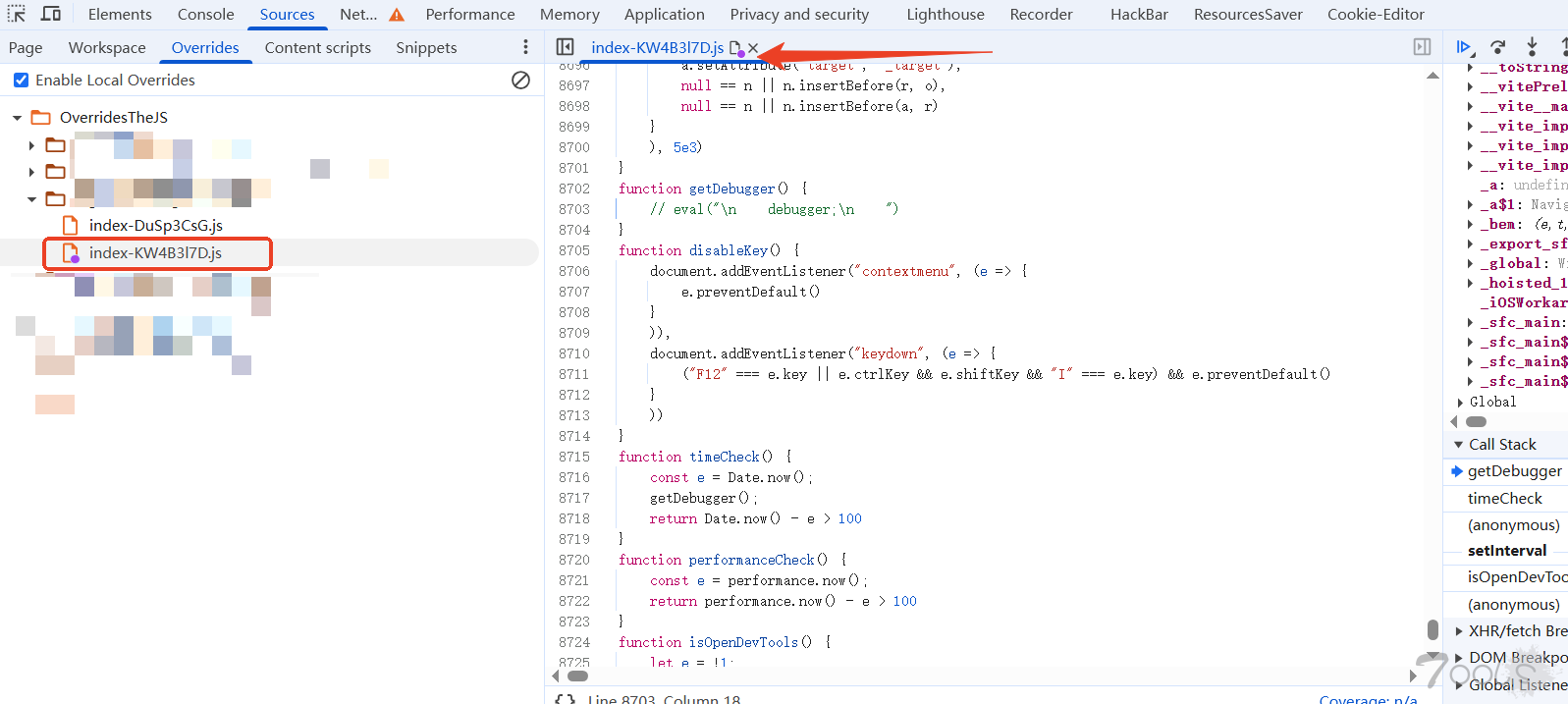
Task: Expand the Global scope entry
Action: tap(1460, 402)
